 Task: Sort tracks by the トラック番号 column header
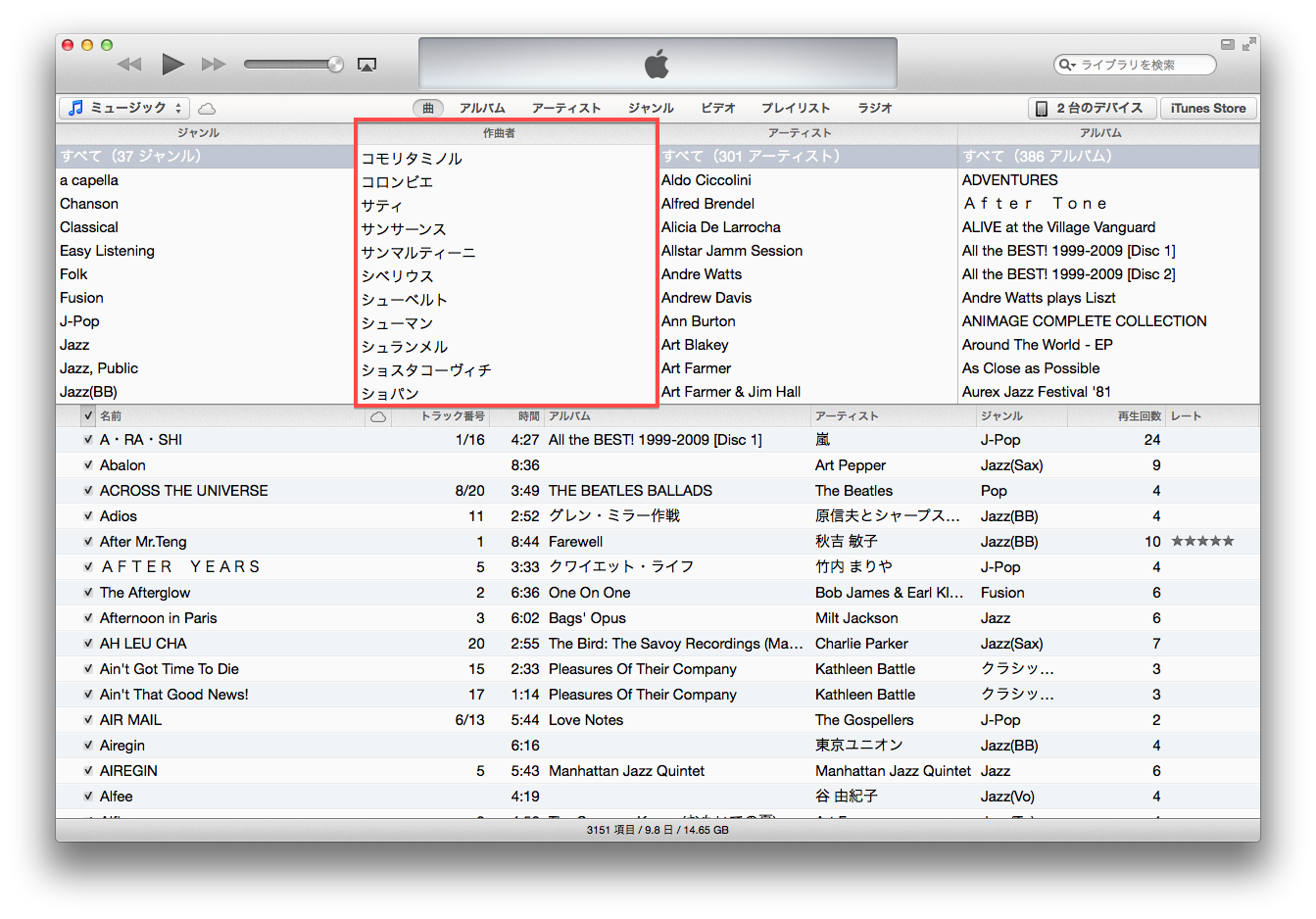[x=440, y=416]
